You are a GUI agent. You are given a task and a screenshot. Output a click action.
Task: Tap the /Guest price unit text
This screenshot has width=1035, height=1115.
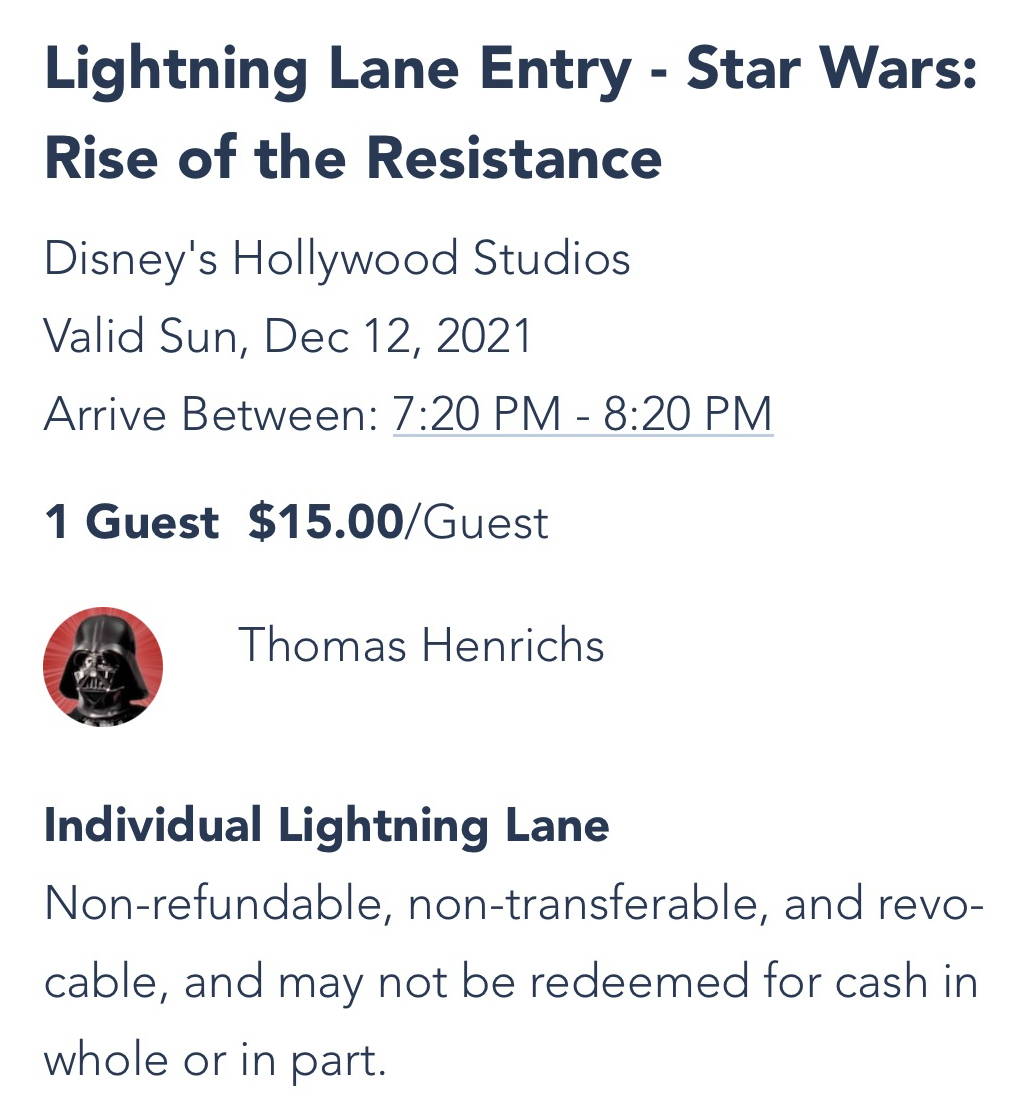pos(477,522)
